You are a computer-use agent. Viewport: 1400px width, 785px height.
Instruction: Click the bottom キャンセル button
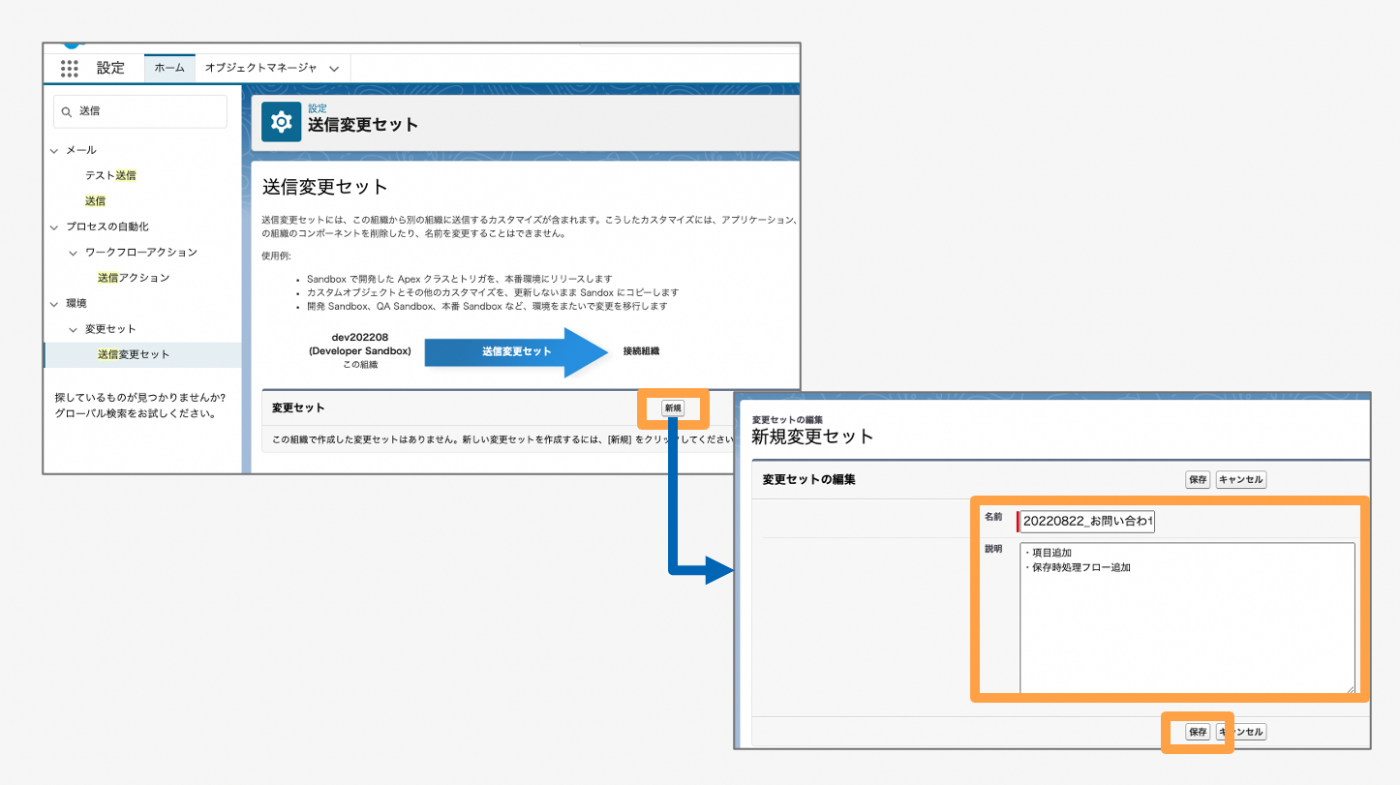1241,732
